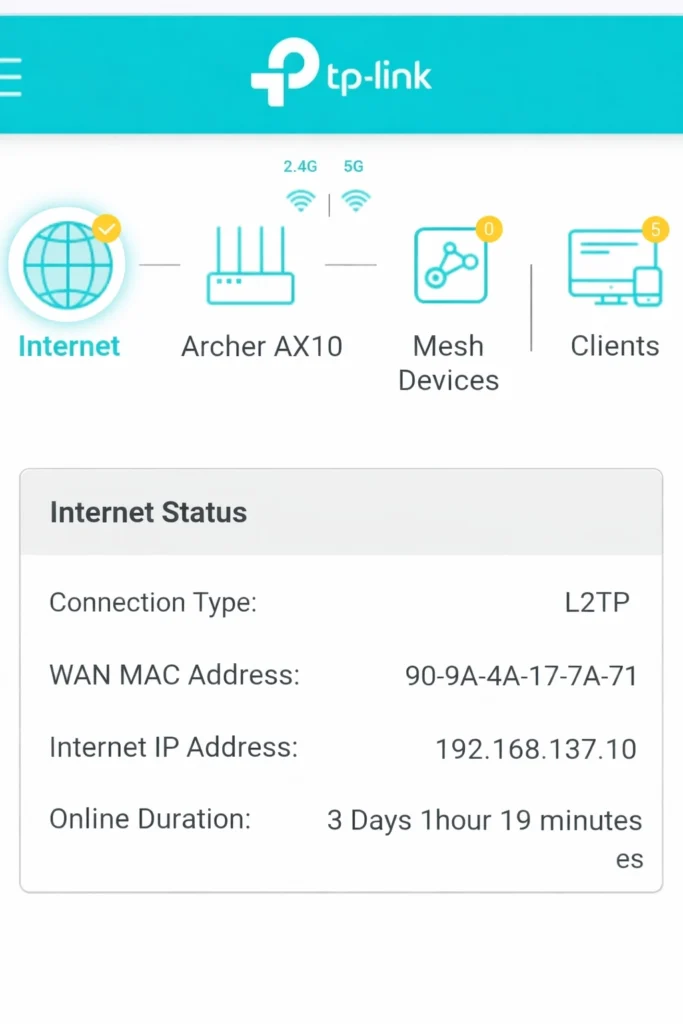
Task: Select the Clients label
Action: [614, 347]
